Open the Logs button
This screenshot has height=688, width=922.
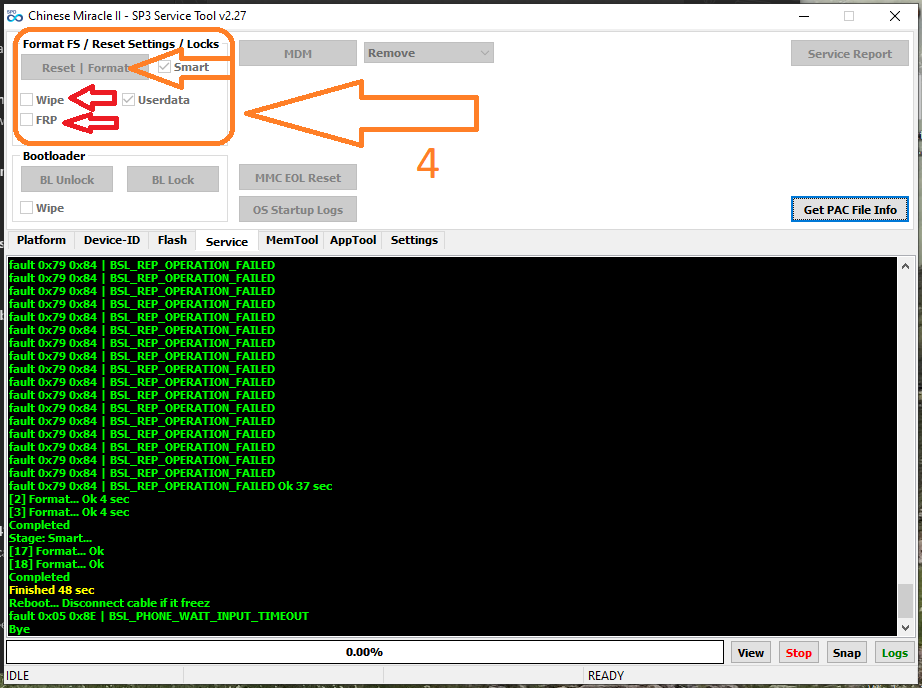[894, 653]
